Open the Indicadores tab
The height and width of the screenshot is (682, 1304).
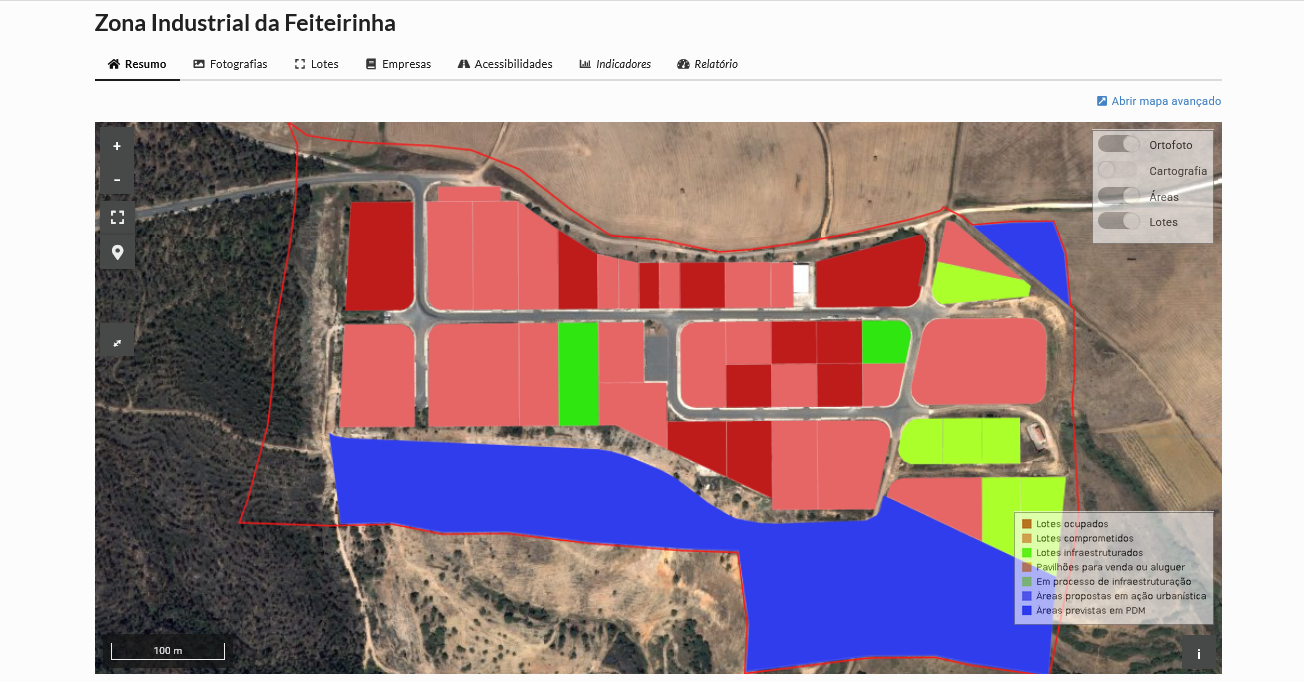(615, 64)
